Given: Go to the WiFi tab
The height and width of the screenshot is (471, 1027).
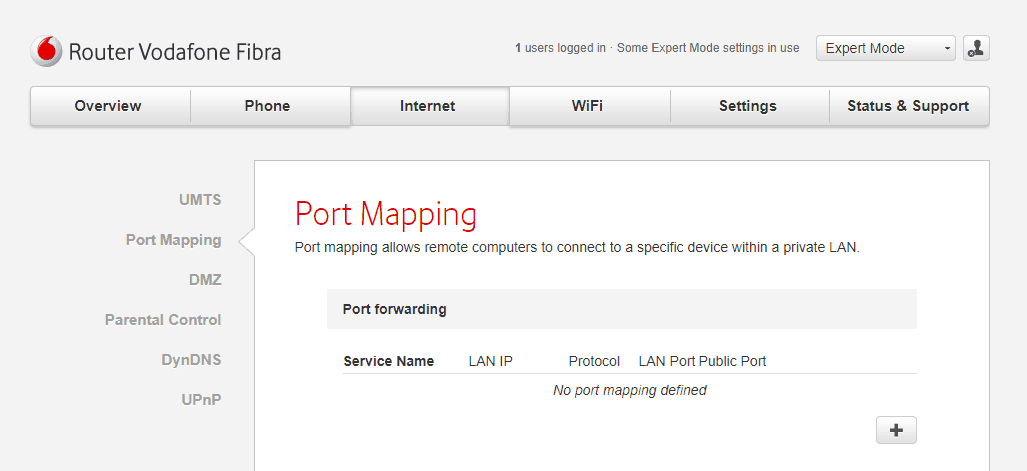Looking at the screenshot, I should [590, 106].
